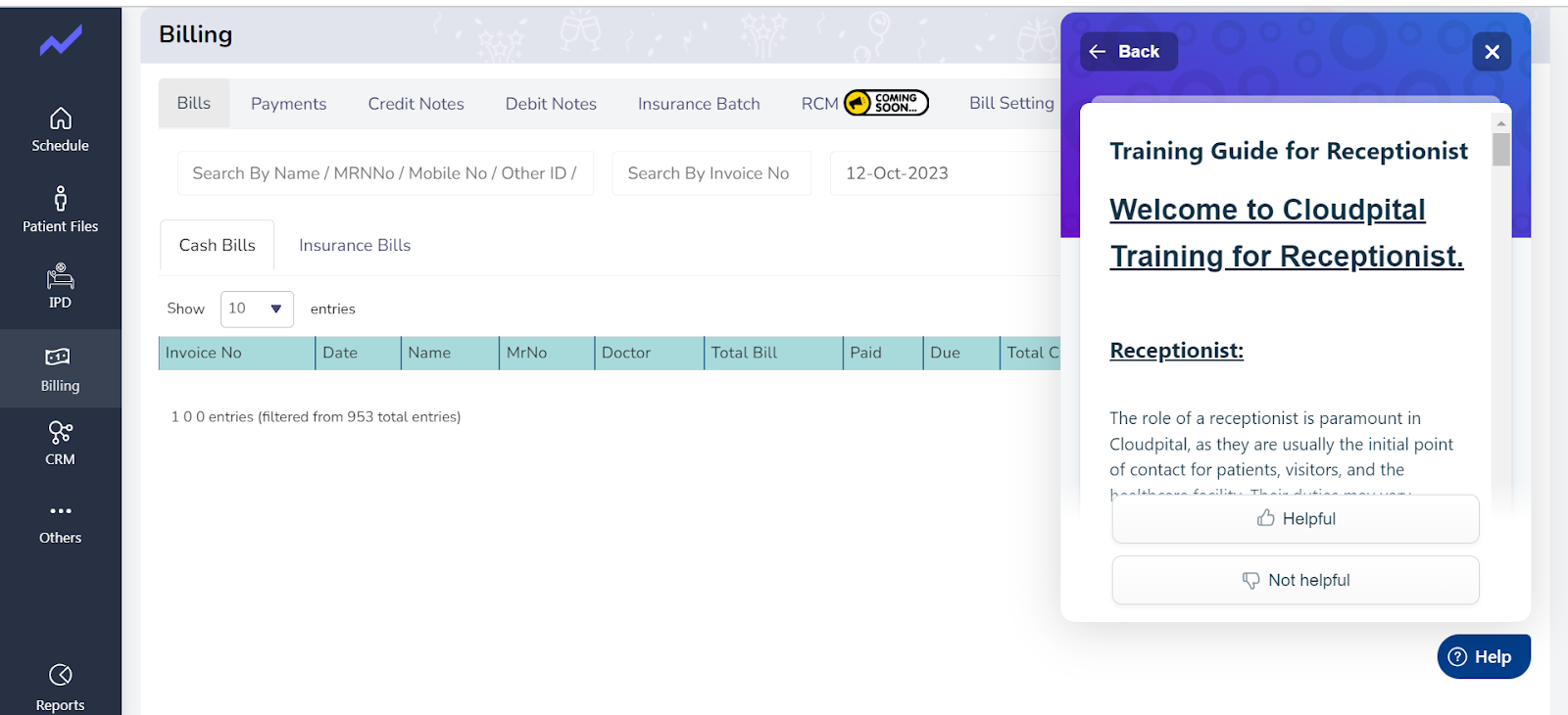
Task: Sort by Doctor column header
Action: click(x=649, y=353)
